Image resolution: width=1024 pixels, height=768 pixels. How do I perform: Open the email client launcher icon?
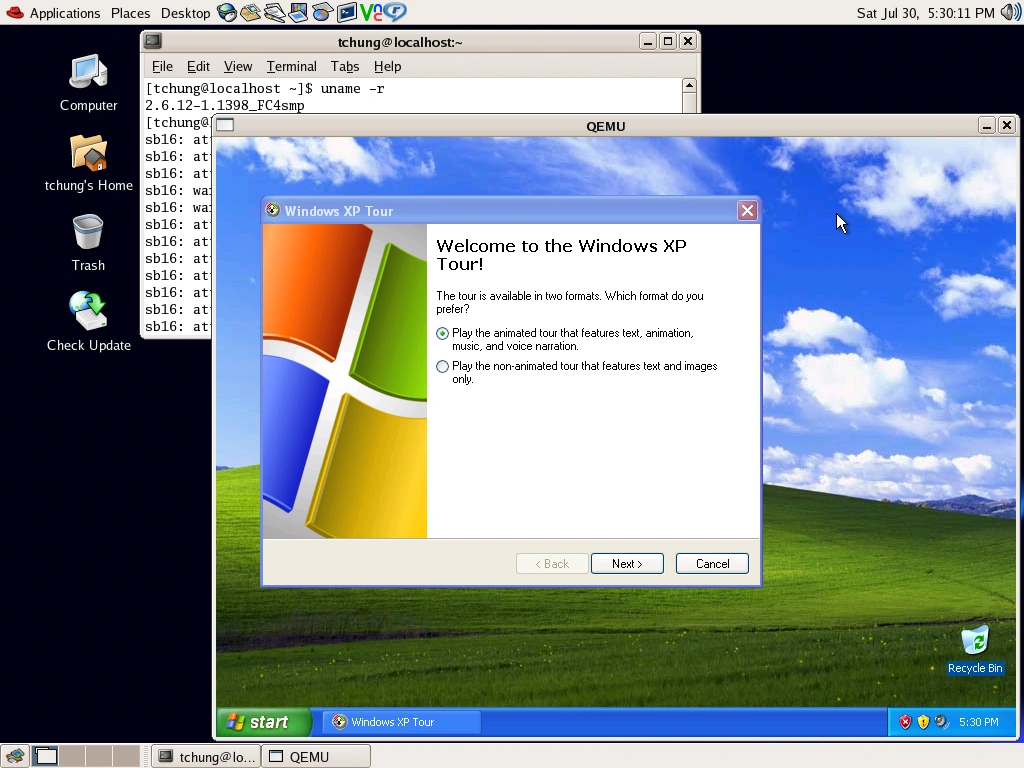pyautogui.click(x=251, y=12)
